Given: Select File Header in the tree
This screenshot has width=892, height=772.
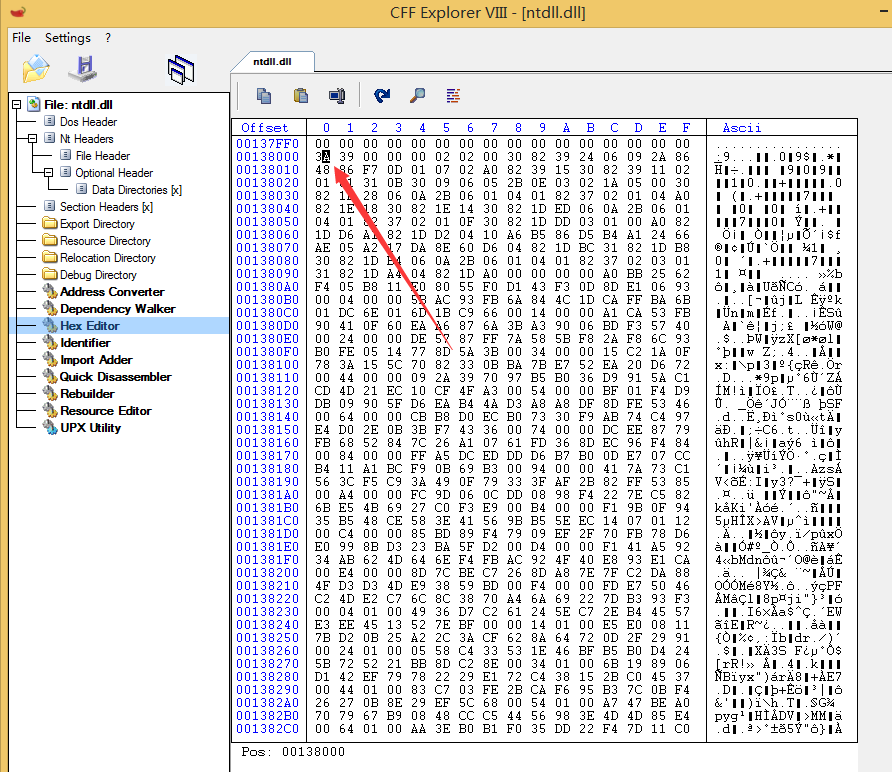Looking at the screenshot, I should [x=103, y=156].
